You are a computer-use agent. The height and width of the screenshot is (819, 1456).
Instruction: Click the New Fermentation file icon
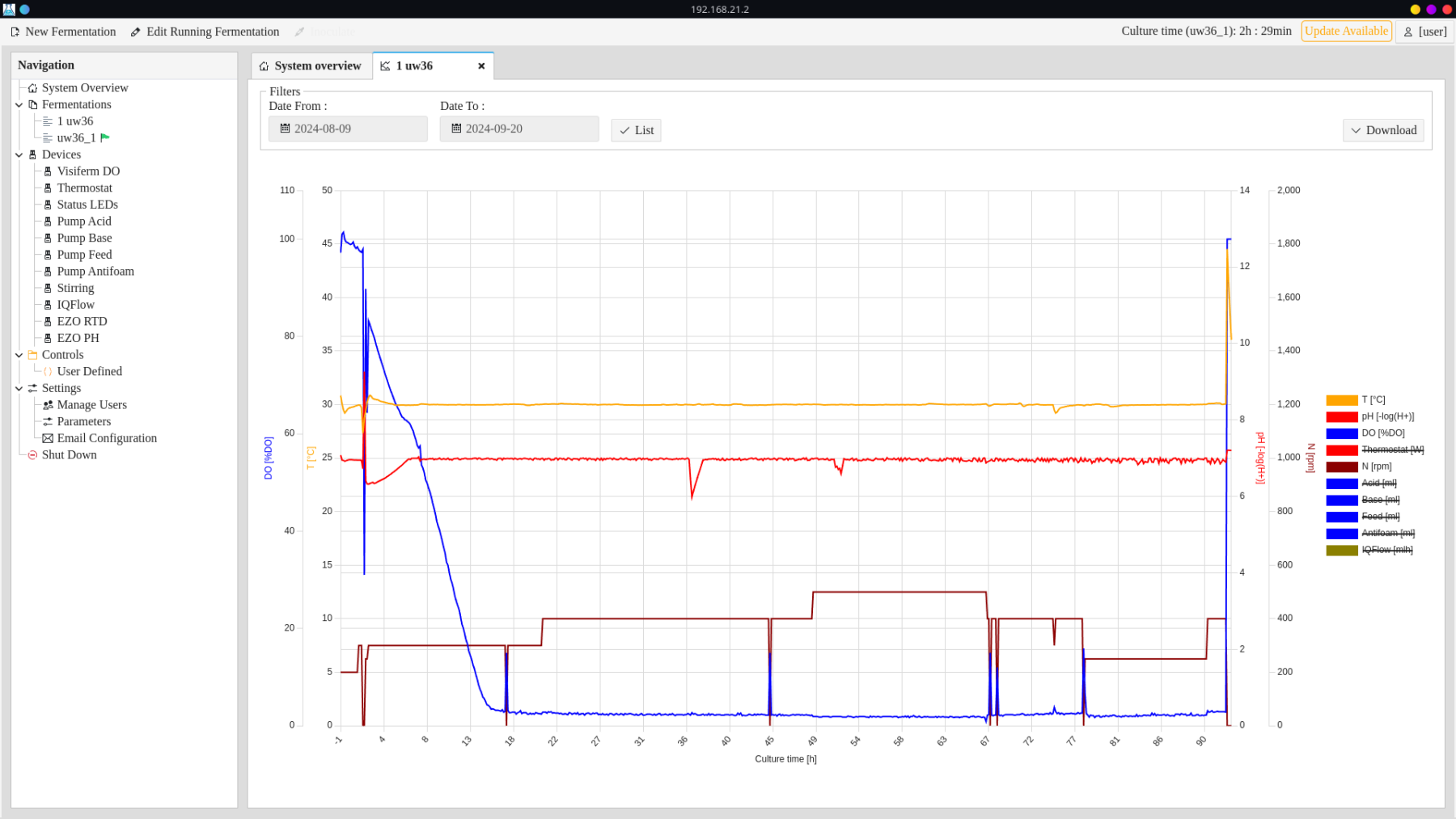pyautogui.click(x=15, y=32)
